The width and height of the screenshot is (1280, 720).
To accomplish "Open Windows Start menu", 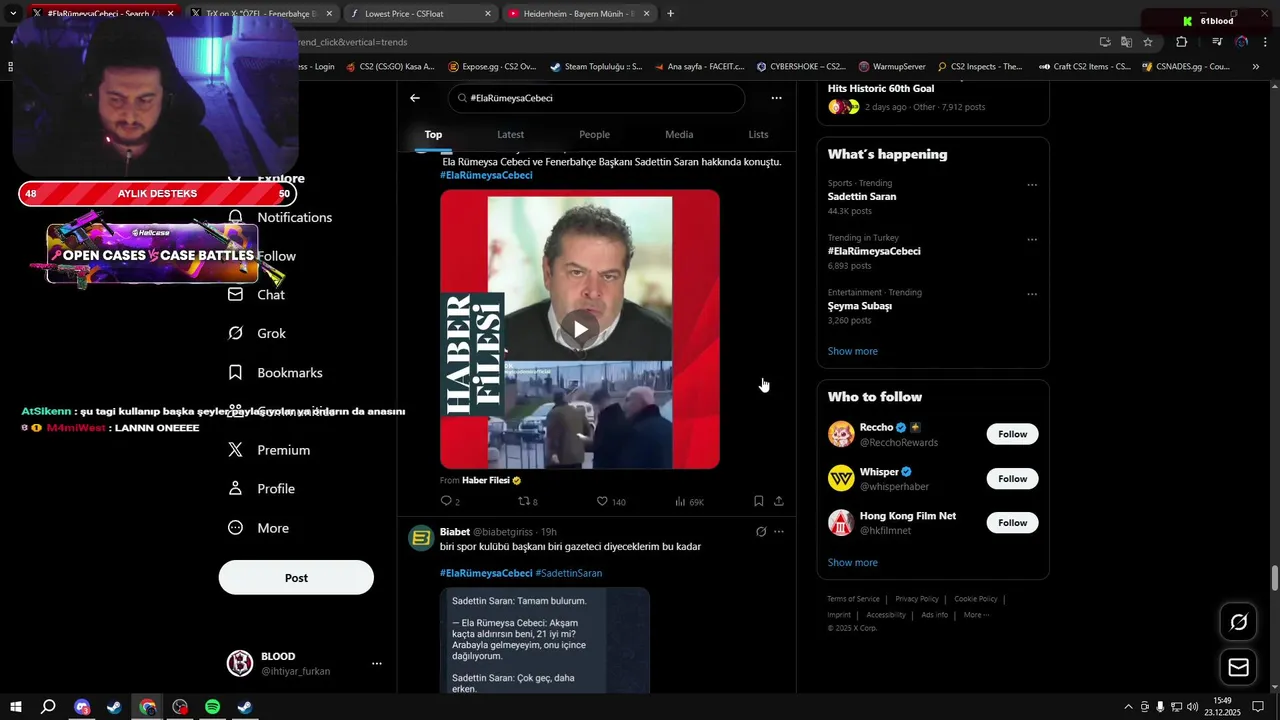I will click(16, 707).
